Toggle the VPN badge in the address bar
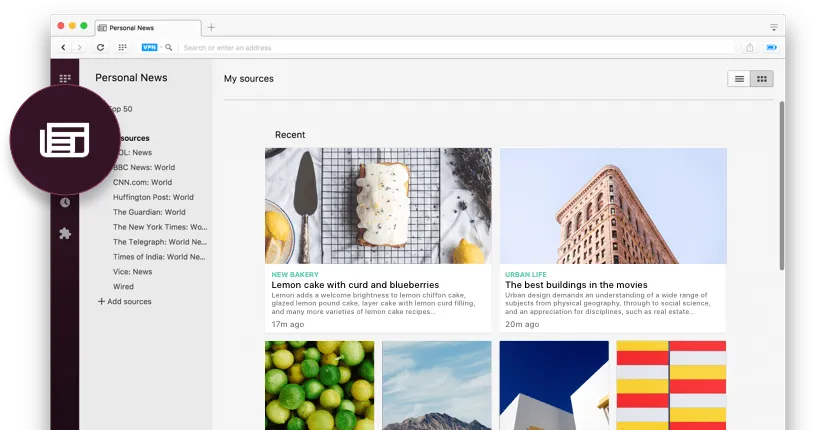The height and width of the screenshot is (430, 813). tap(149, 47)
